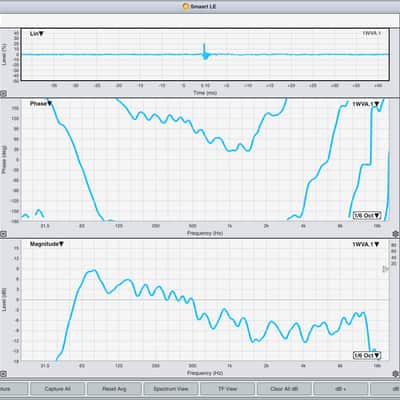Change the 1/6 Oct smoothing on the Magnitude plot
Viewport: 400px width, 400px height.
click(x=367, y=355)
